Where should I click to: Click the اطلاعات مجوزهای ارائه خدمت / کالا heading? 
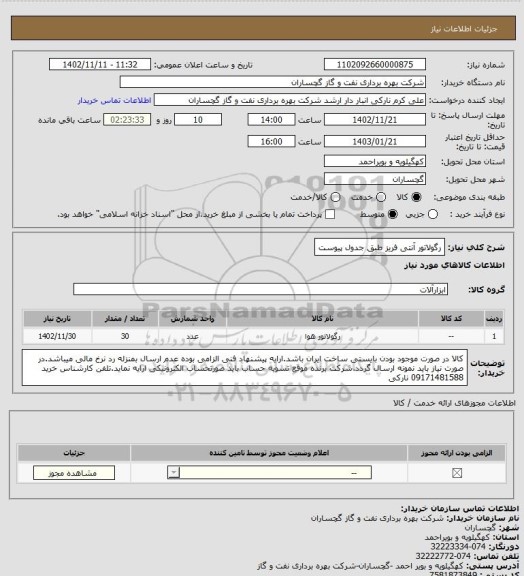(454, 403)
